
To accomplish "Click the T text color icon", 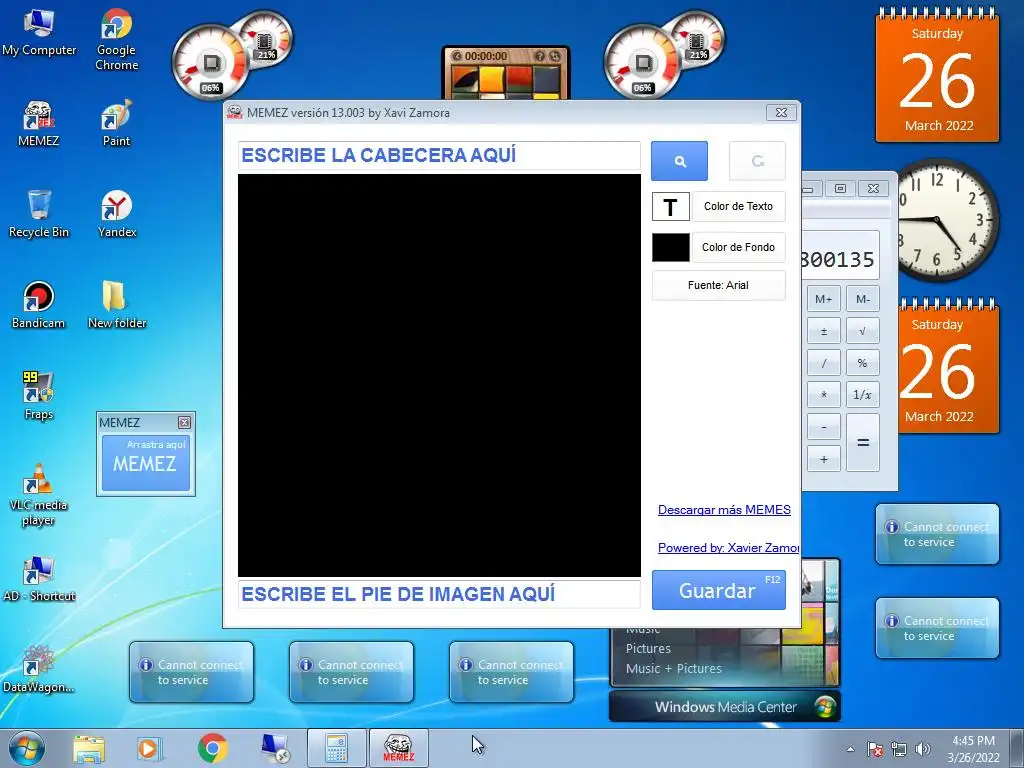I will point(671,207).
